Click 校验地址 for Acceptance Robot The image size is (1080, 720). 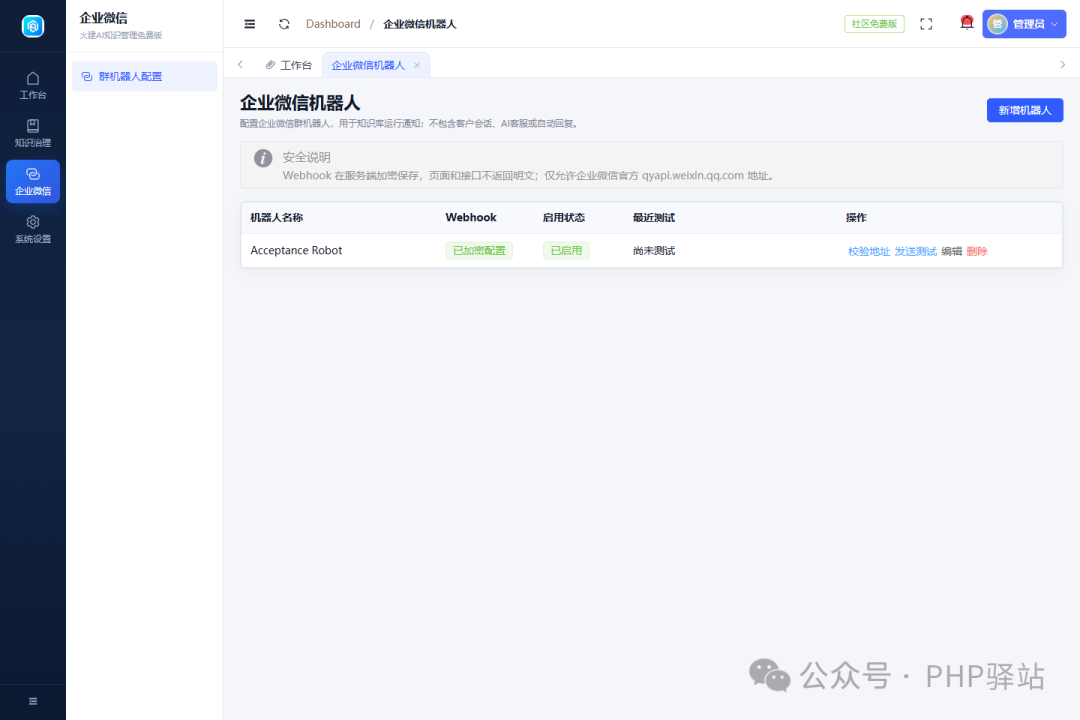pyautogui.click(x=869, y=251)
